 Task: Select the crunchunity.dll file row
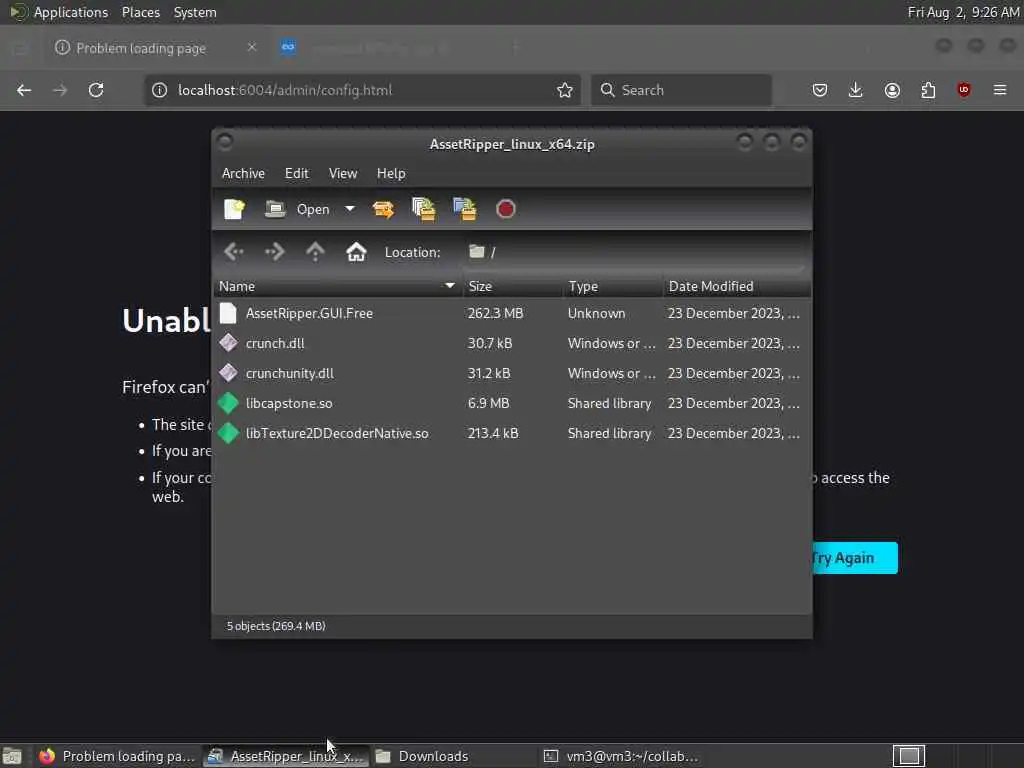pos(512,374)
